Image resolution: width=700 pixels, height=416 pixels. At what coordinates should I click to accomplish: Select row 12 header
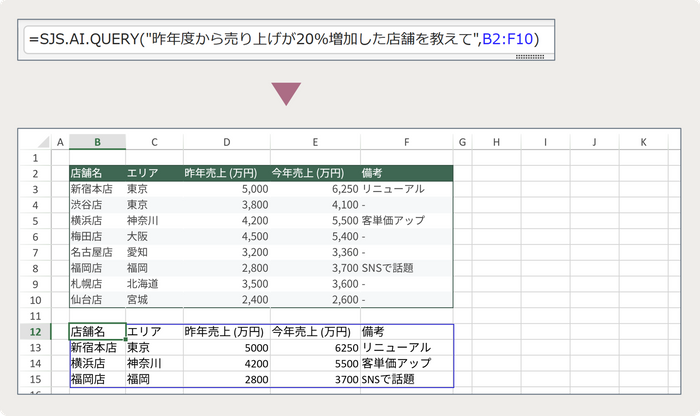point(36,331)
